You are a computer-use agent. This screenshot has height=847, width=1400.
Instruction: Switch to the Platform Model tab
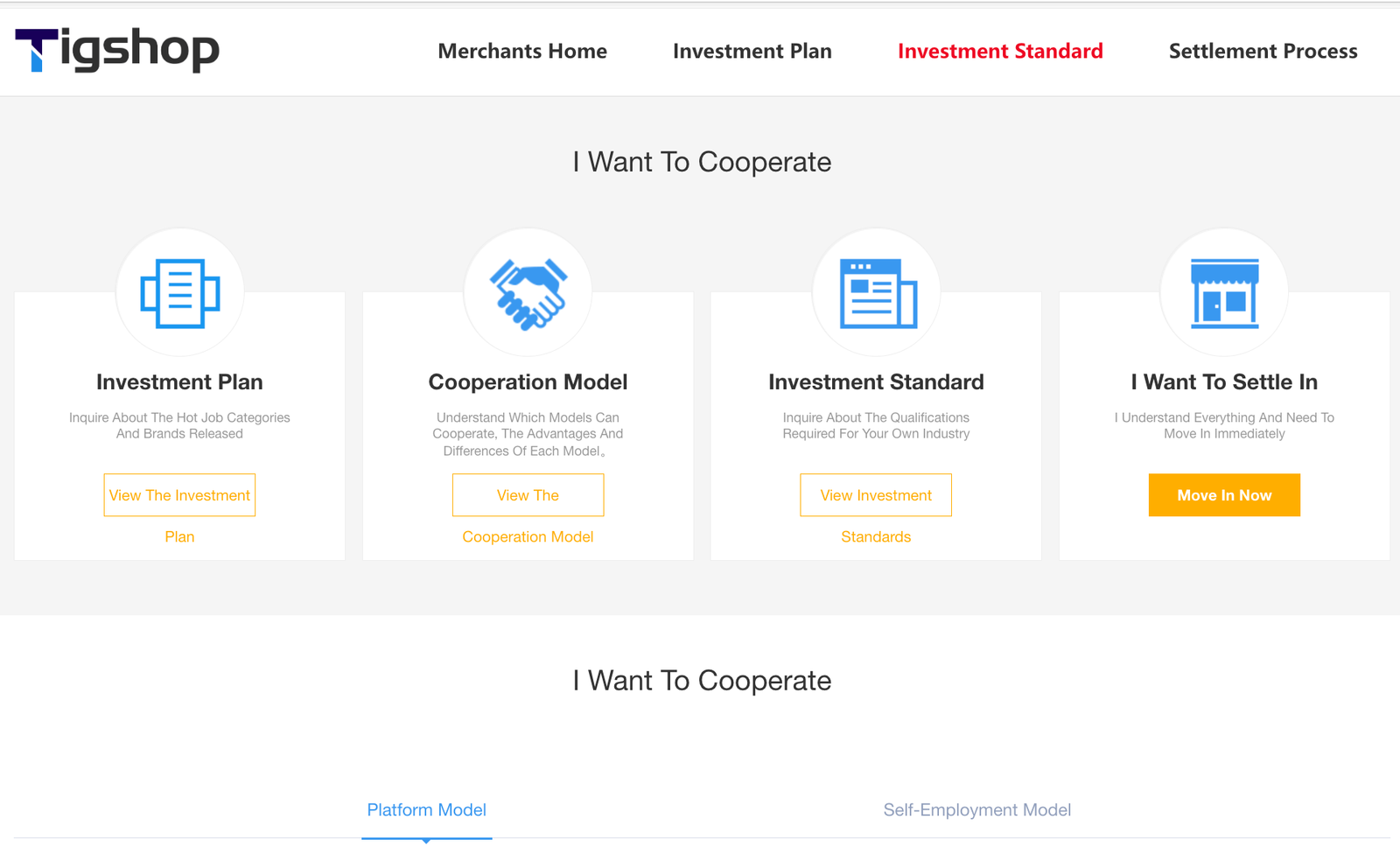(426, 810)
